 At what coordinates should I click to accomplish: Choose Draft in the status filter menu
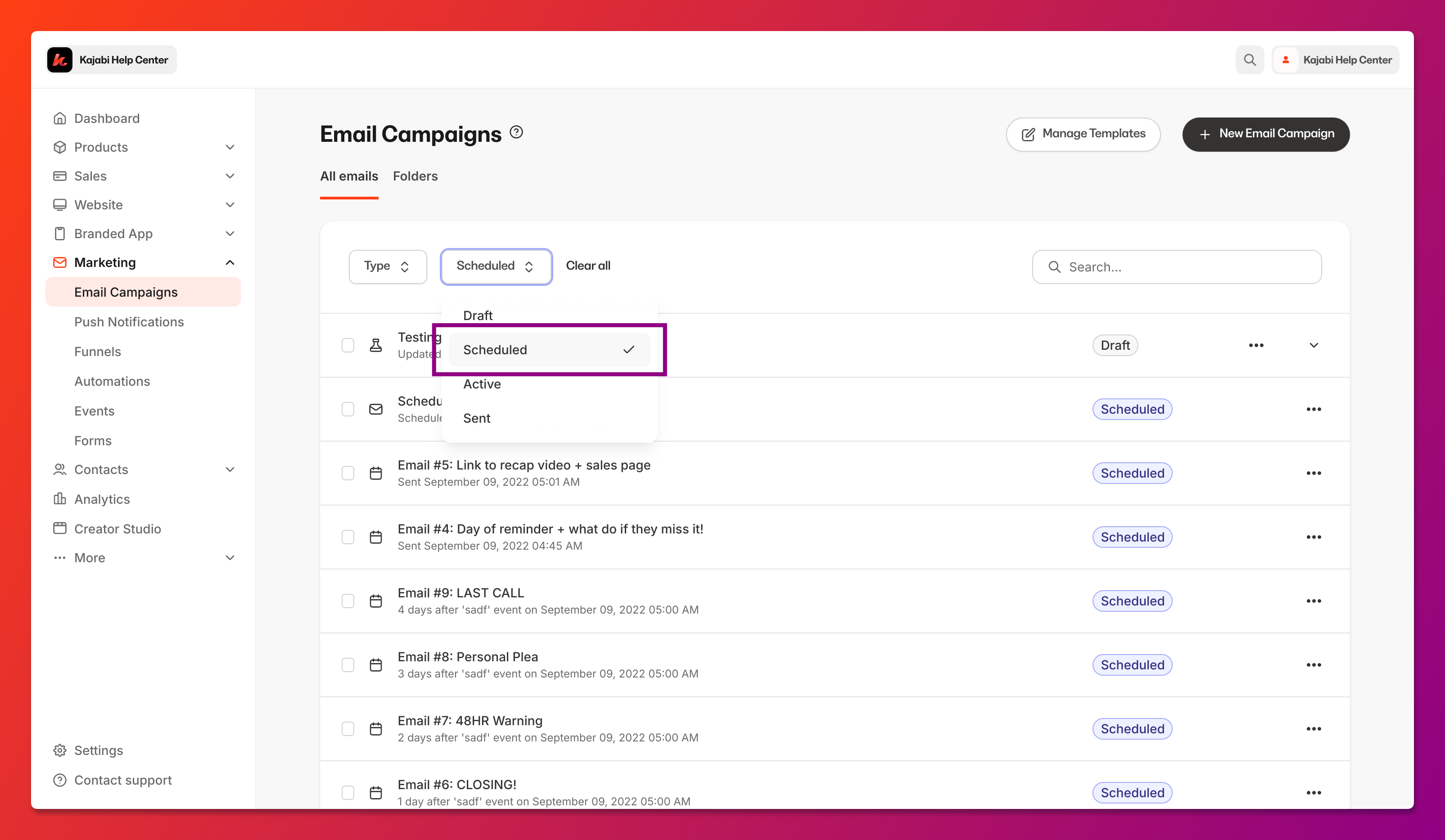pos(549,316)
